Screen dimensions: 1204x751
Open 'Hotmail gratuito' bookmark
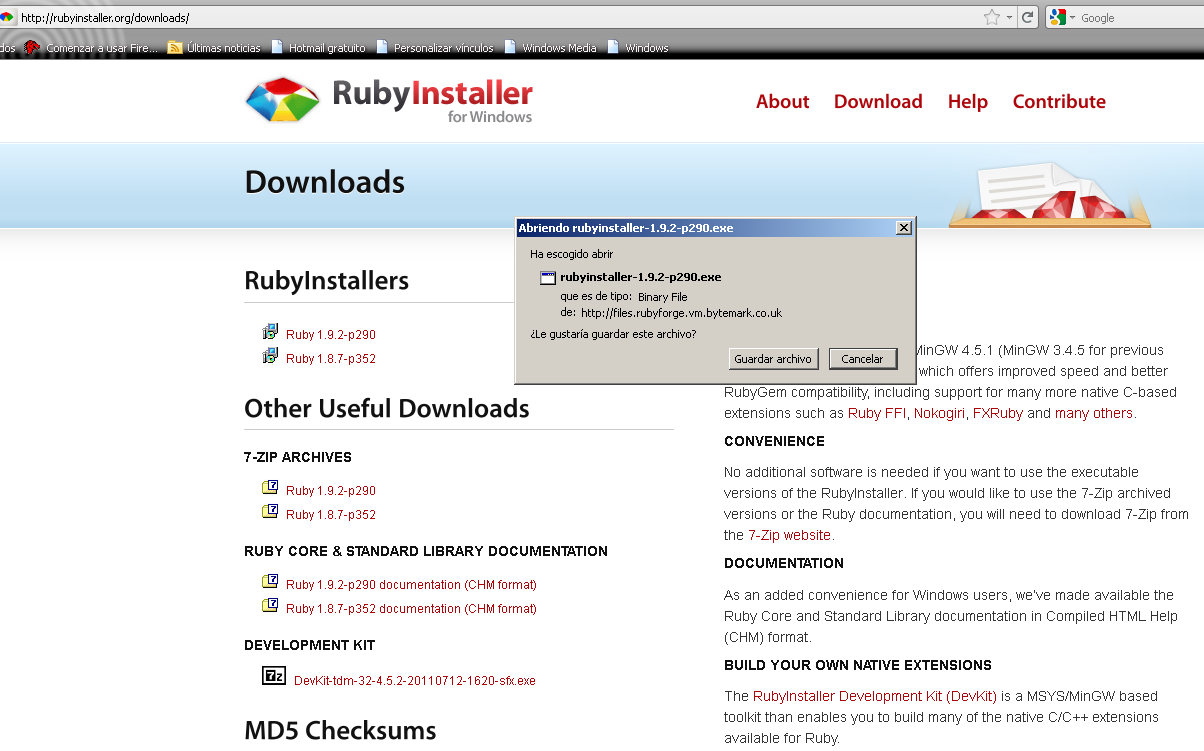327,48
